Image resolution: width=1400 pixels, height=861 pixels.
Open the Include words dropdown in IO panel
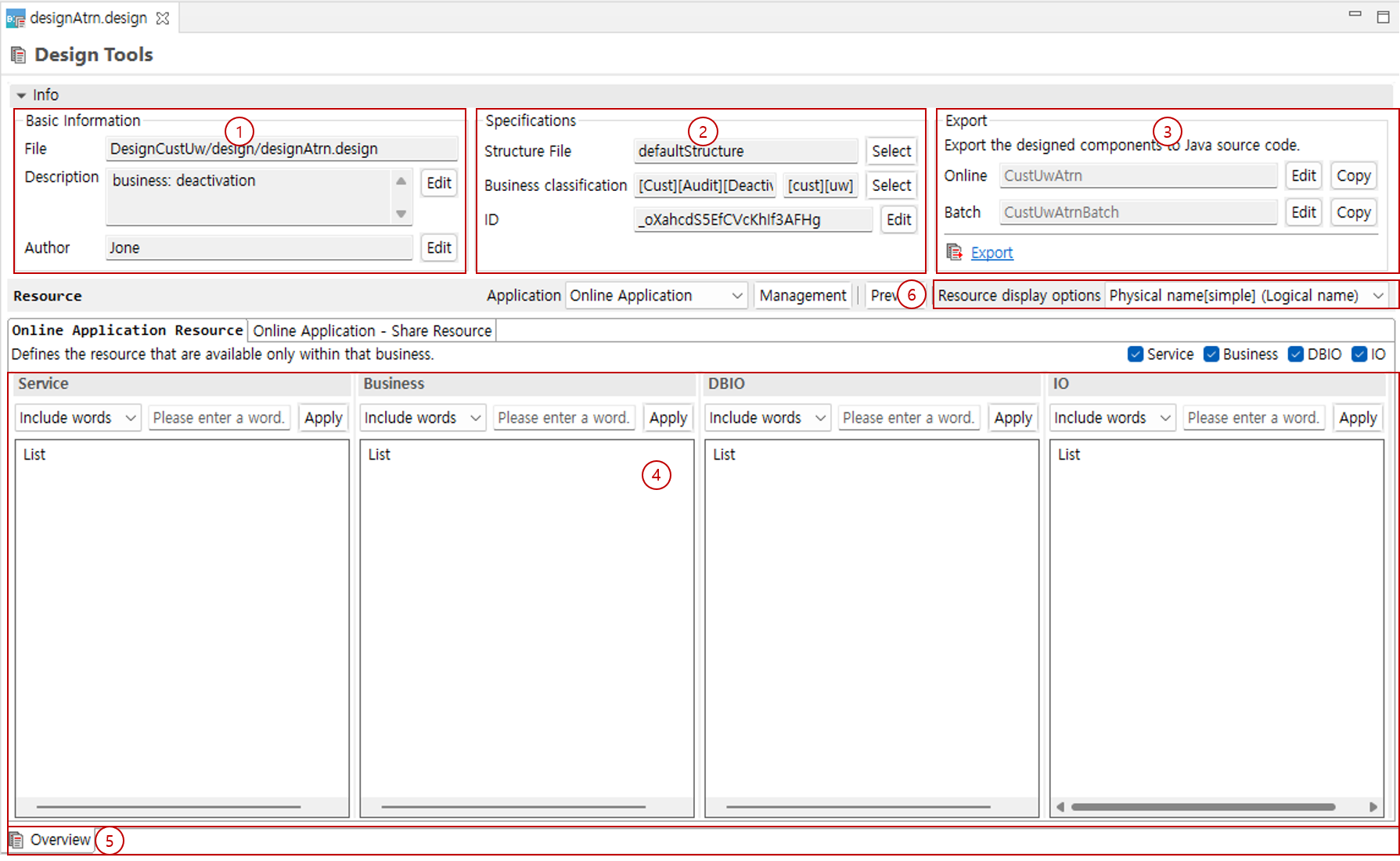[1111, 417]
